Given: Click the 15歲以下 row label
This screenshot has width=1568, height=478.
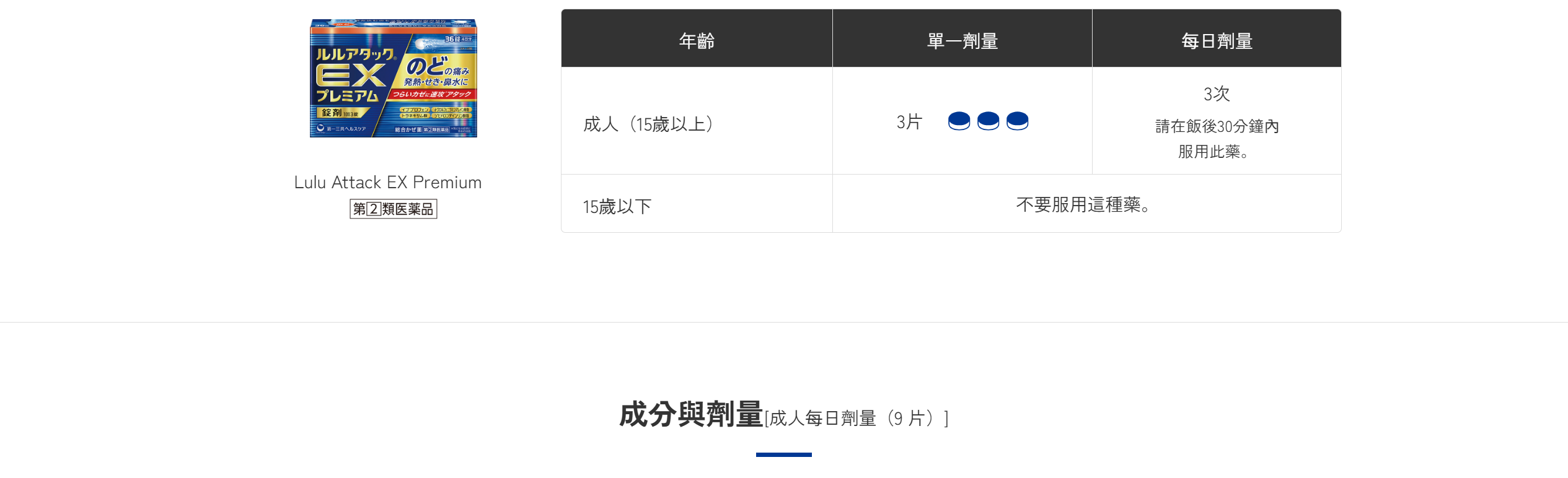Looking at the screenshot, I should [x=617, y=206].
